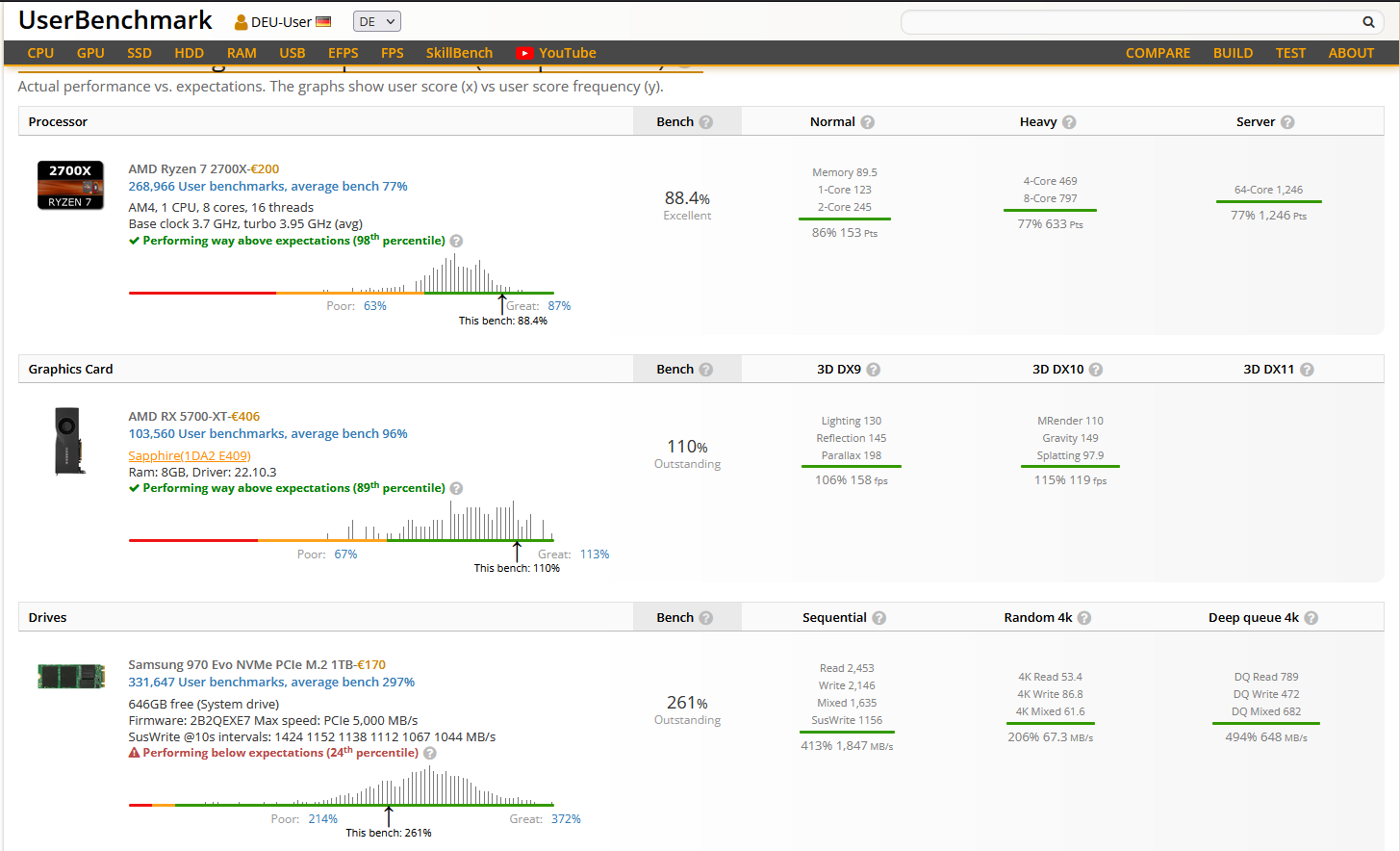Open help icon next to Graphics Card Bench
This screenshot has height=851, width=1400.
706,370
